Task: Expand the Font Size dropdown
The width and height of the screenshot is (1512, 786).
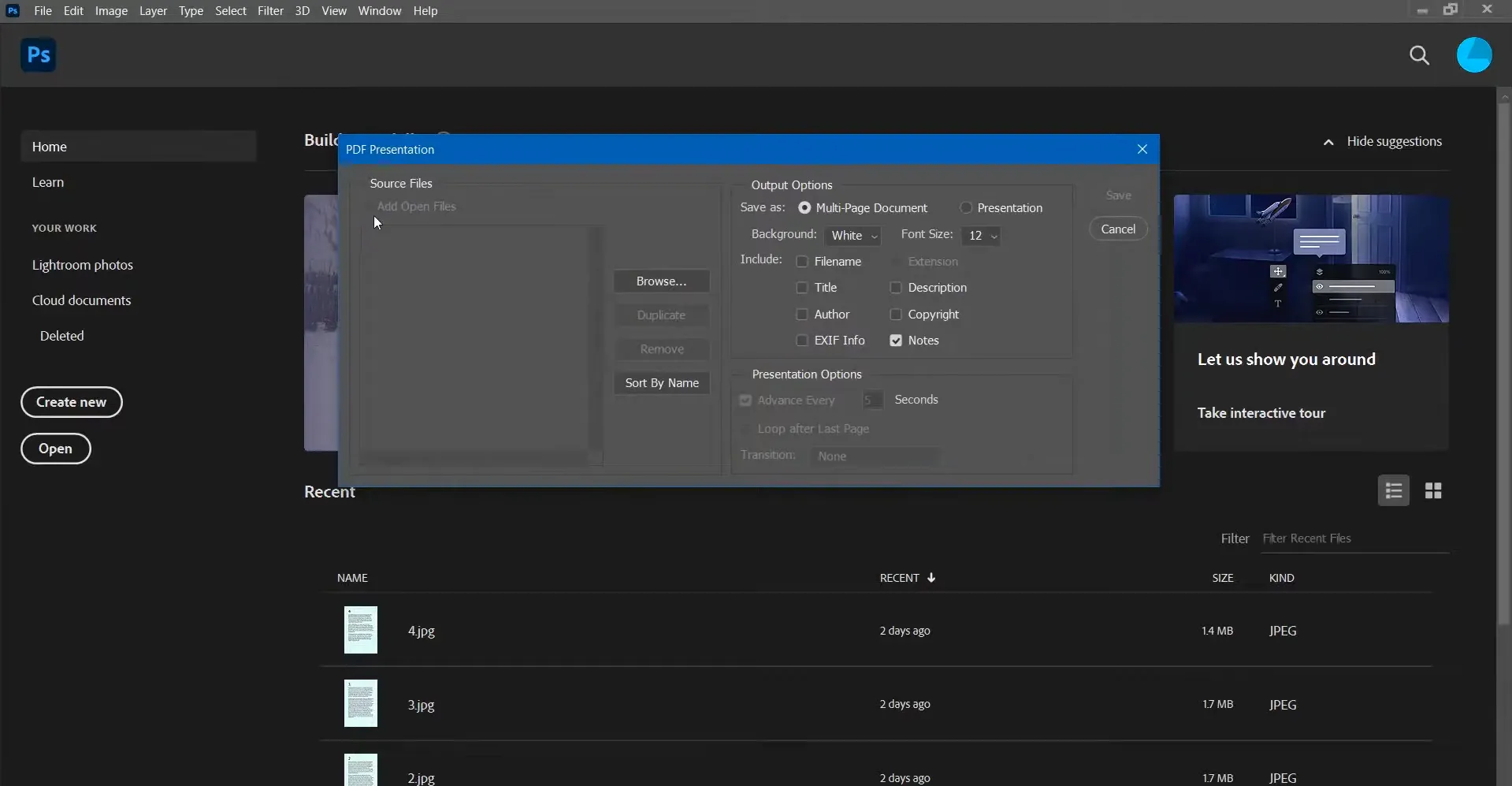Action: (x=981, y=236)
